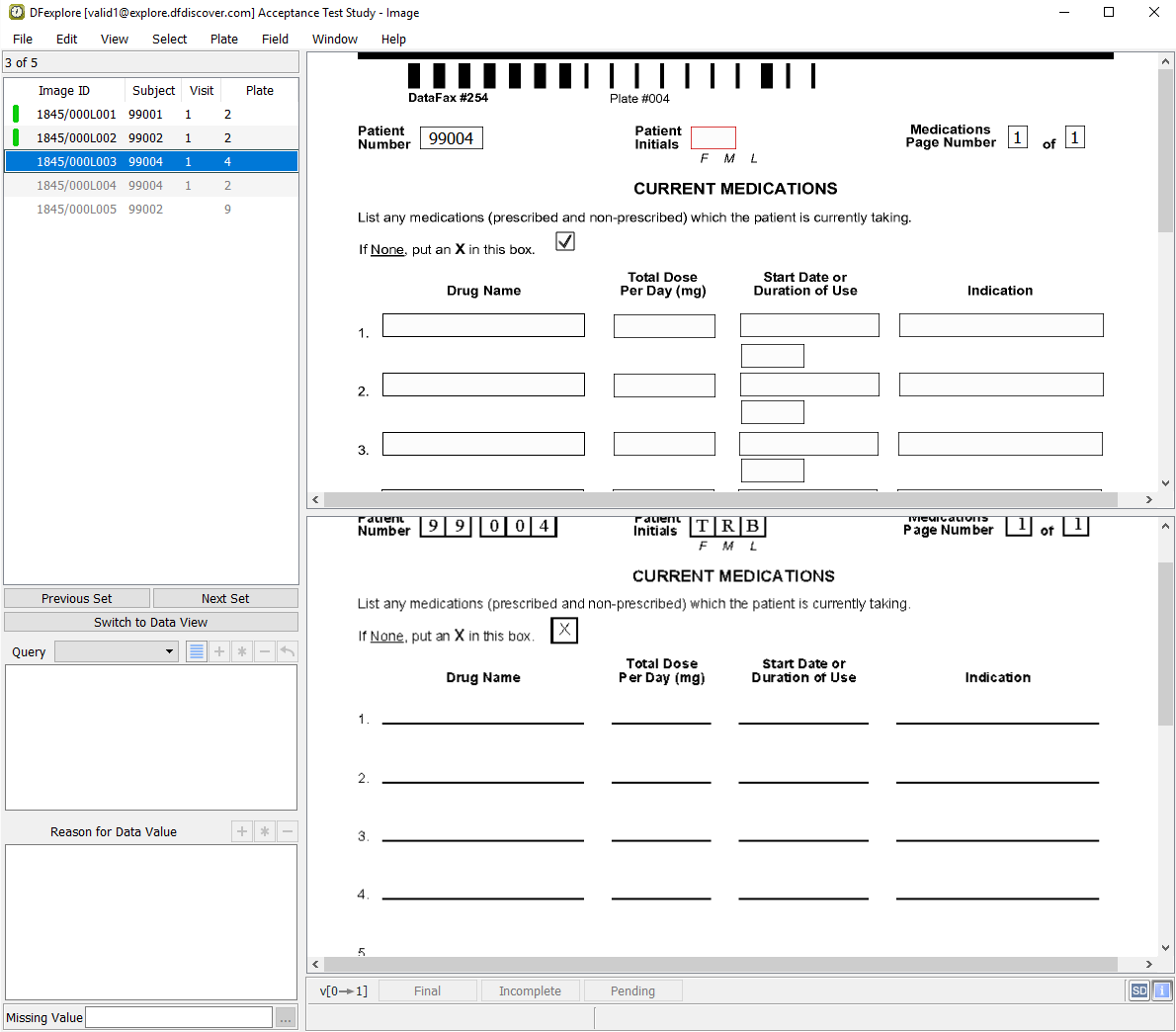The image size is (1176, 1032).
Task: Sort by the Image ID column header
Action: tap(64, 90)
